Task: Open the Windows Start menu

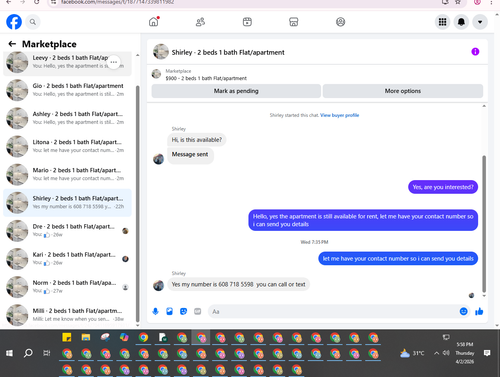Action: [9, 353]
